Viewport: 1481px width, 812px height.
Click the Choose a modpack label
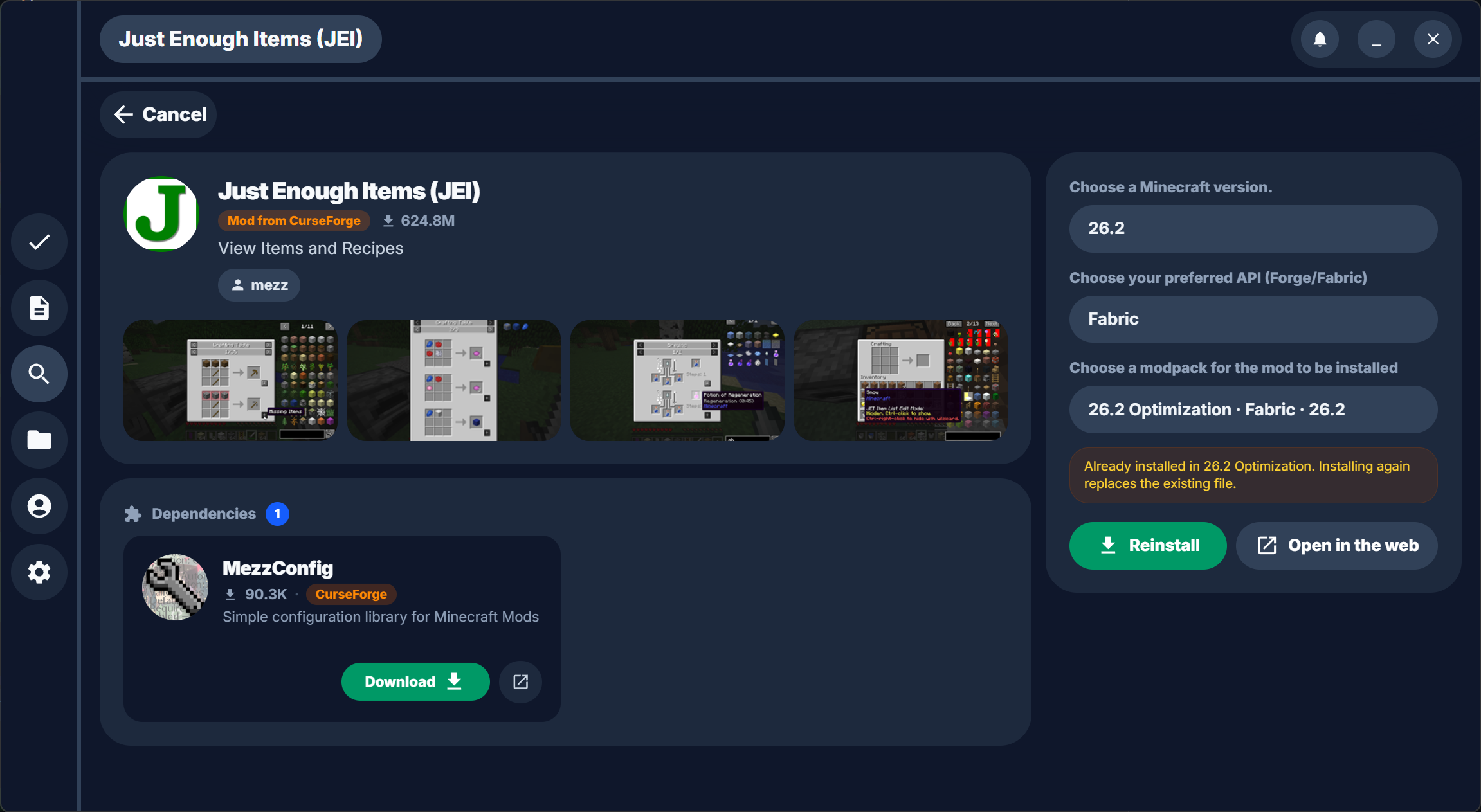click(1233, 368)
